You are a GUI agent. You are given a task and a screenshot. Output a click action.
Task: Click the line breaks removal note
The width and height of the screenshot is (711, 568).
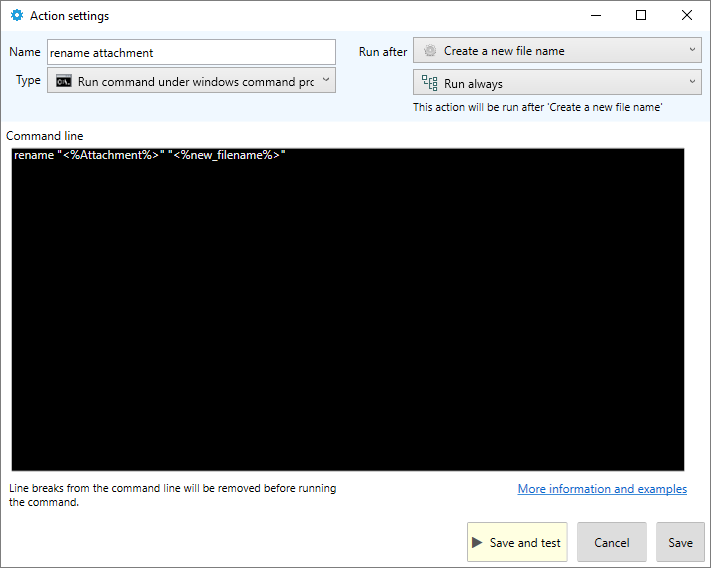coord(173,495)
